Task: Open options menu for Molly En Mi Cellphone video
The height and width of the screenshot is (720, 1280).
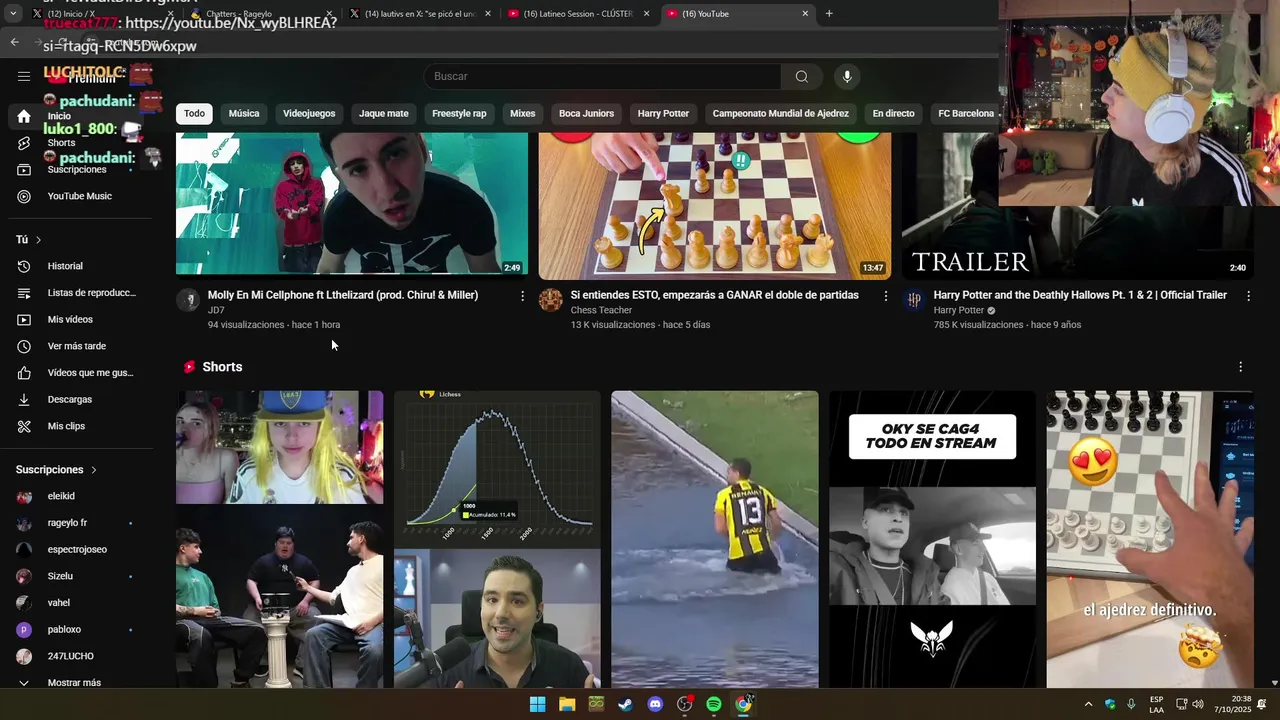Action: click(522, 296)
